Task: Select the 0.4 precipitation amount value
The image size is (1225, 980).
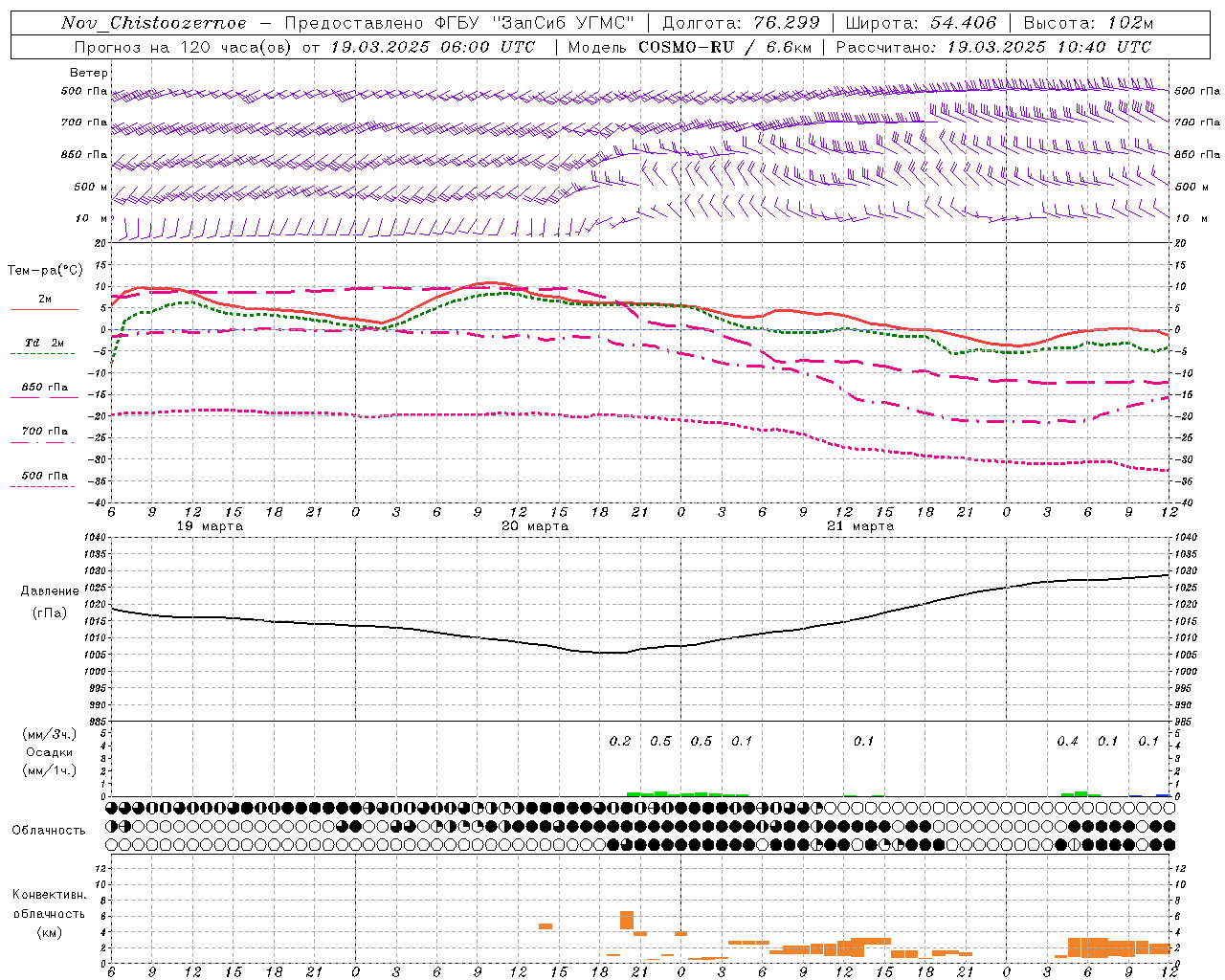Action: tap(1068, 742)
